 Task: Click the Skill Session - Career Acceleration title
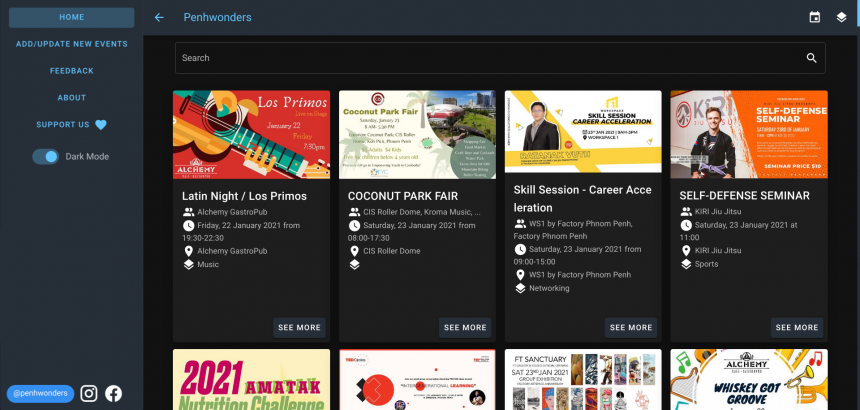(582, 199)
